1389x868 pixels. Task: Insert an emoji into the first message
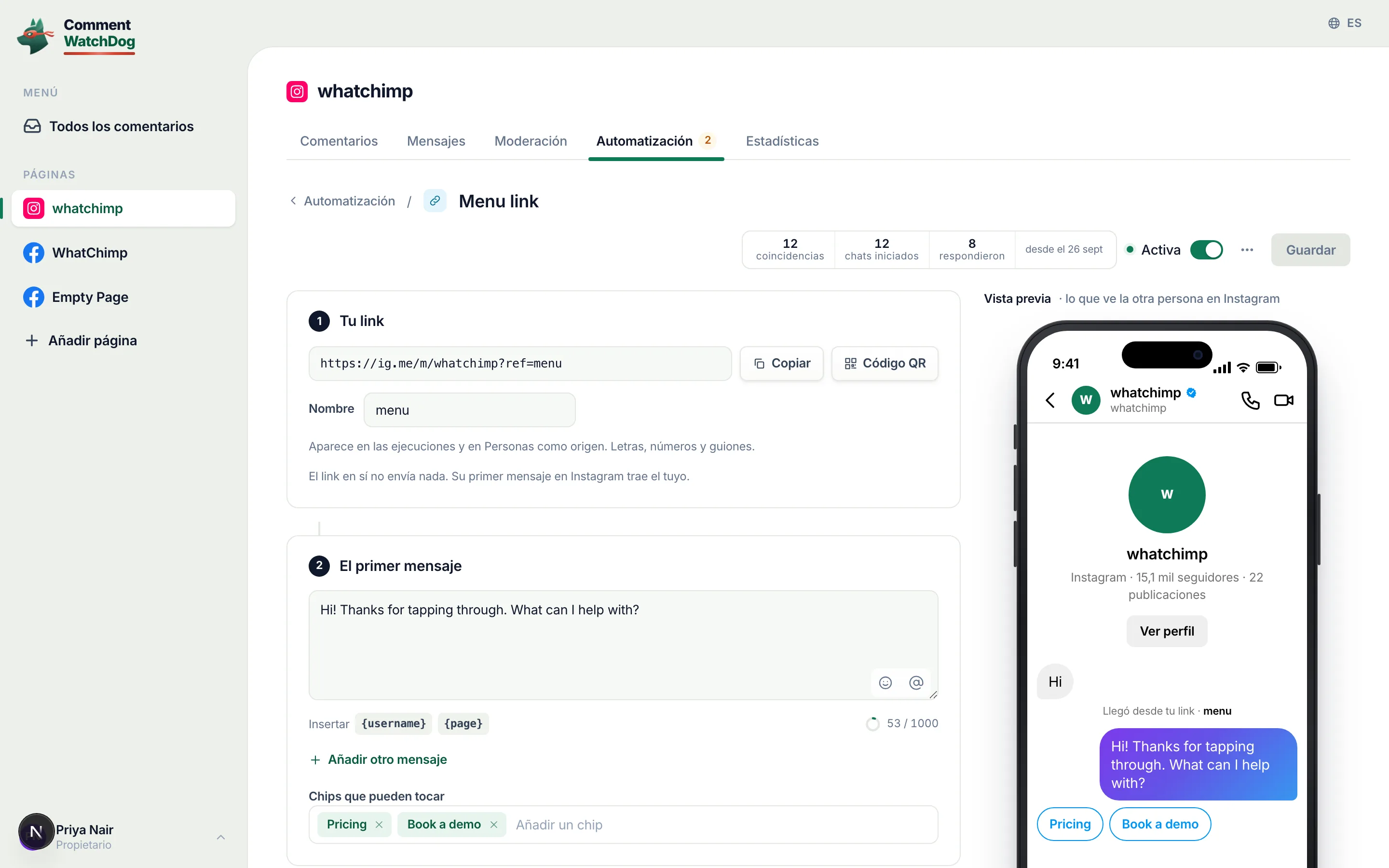point(885,682)
